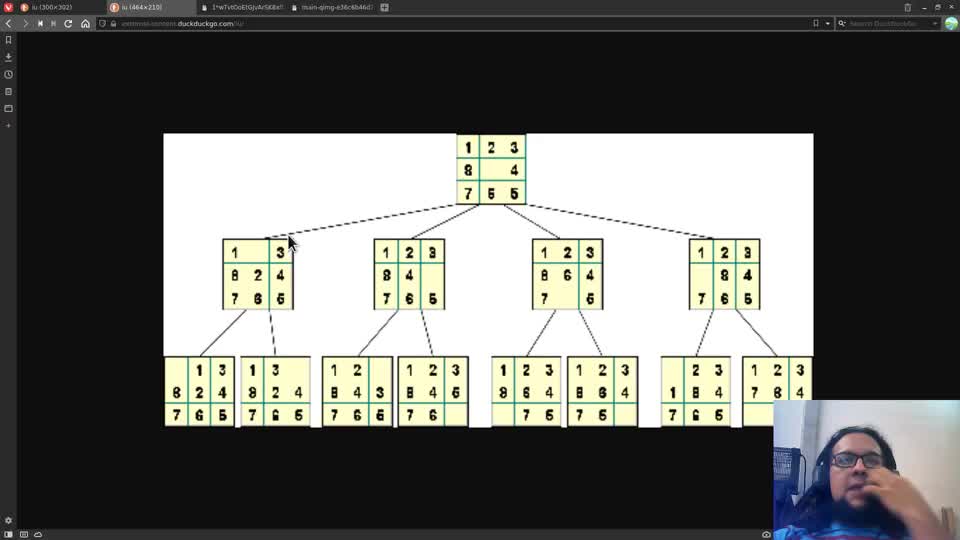Click the DuckDuckGo search field

[x=889, y=23]
